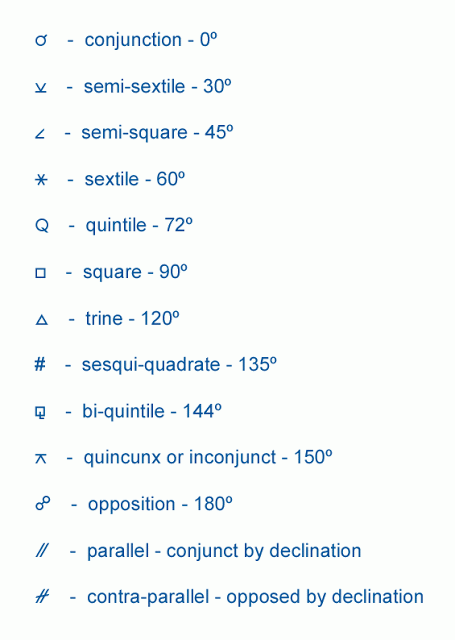Select the sextile asterisk symbol
The image size is (455, 640).
coord(41,180)
